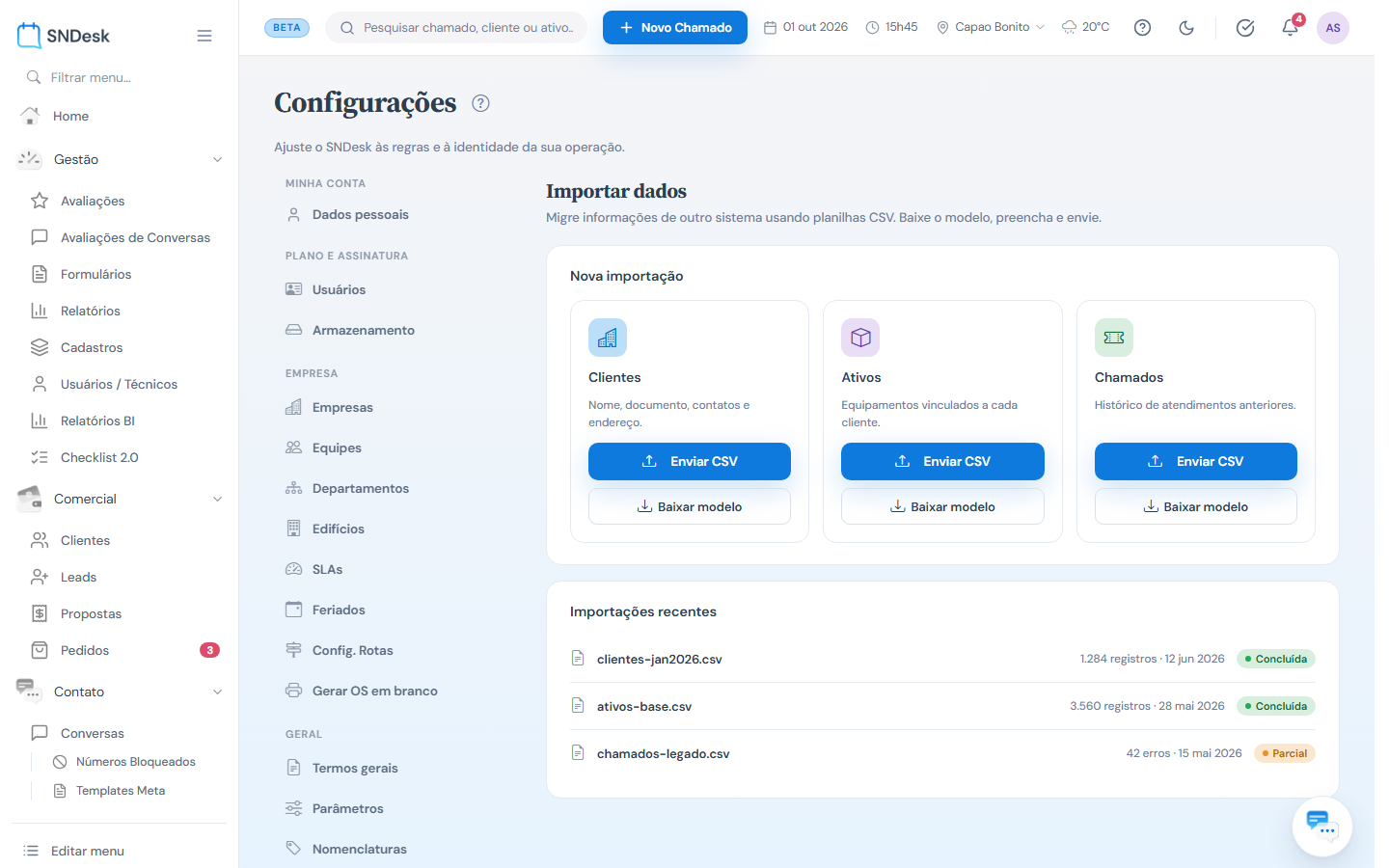Image resolution: width=1389 pixels, height=868 pixels.
Task: Click the calendar date 01 out 2026
Action: coord(805,27)
